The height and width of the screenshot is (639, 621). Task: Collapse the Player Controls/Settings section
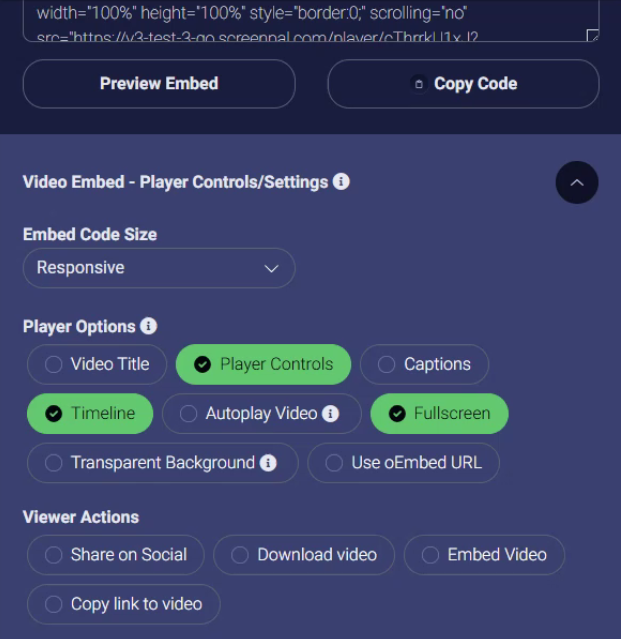[x=577, y=183]
